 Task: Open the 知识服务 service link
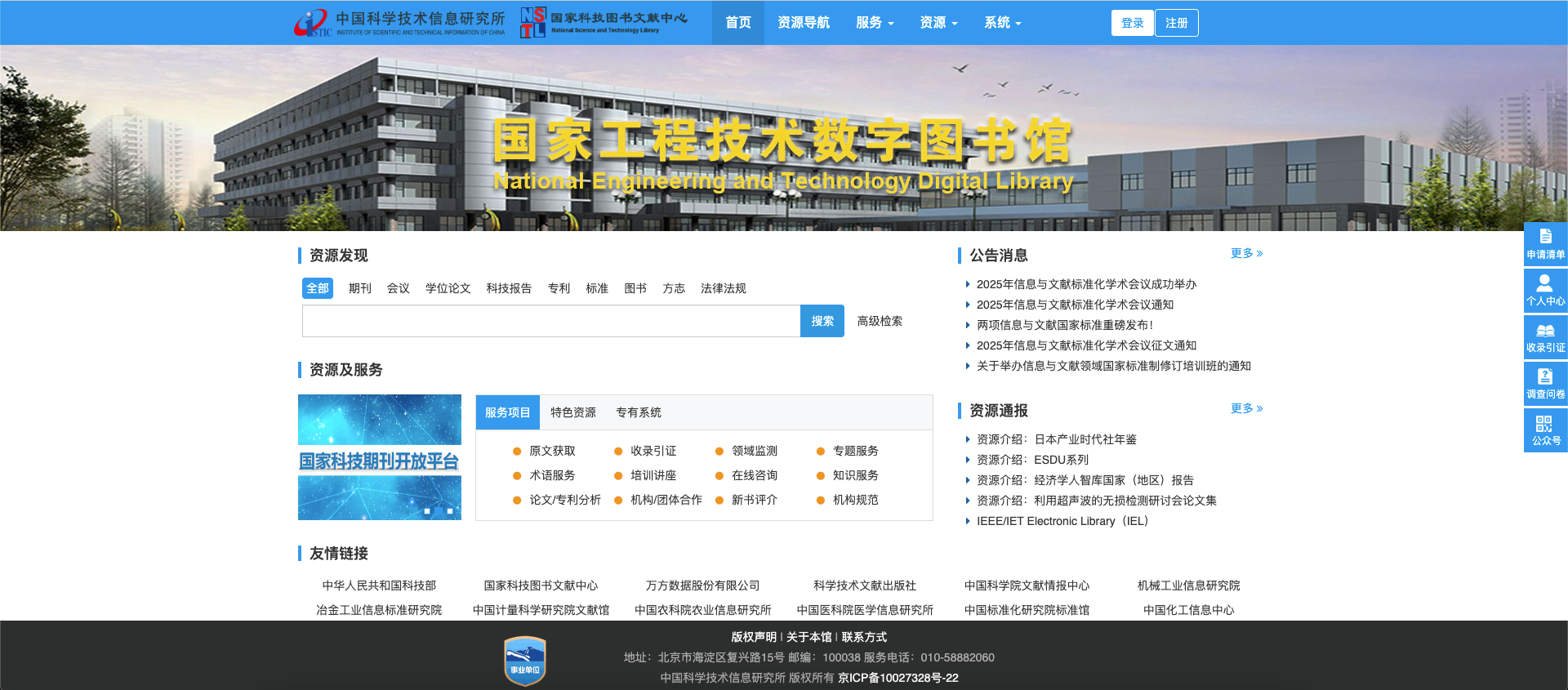pyautogui.click(x=856, y=475)
